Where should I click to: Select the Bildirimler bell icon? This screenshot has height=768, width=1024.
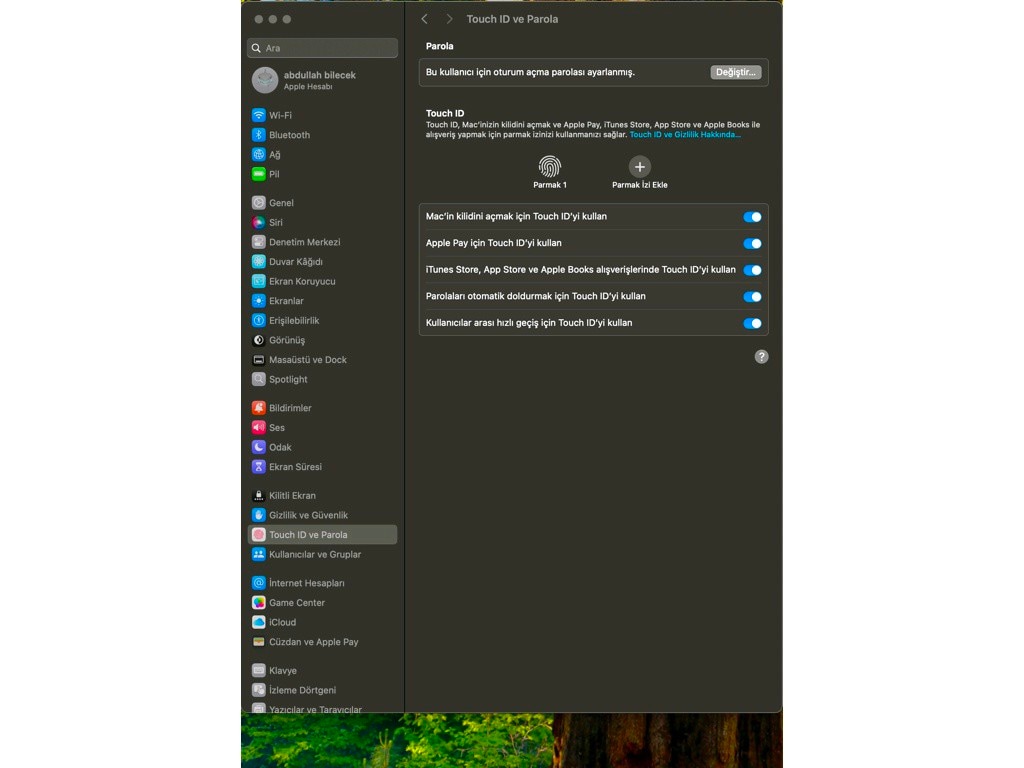click(259, 408)
